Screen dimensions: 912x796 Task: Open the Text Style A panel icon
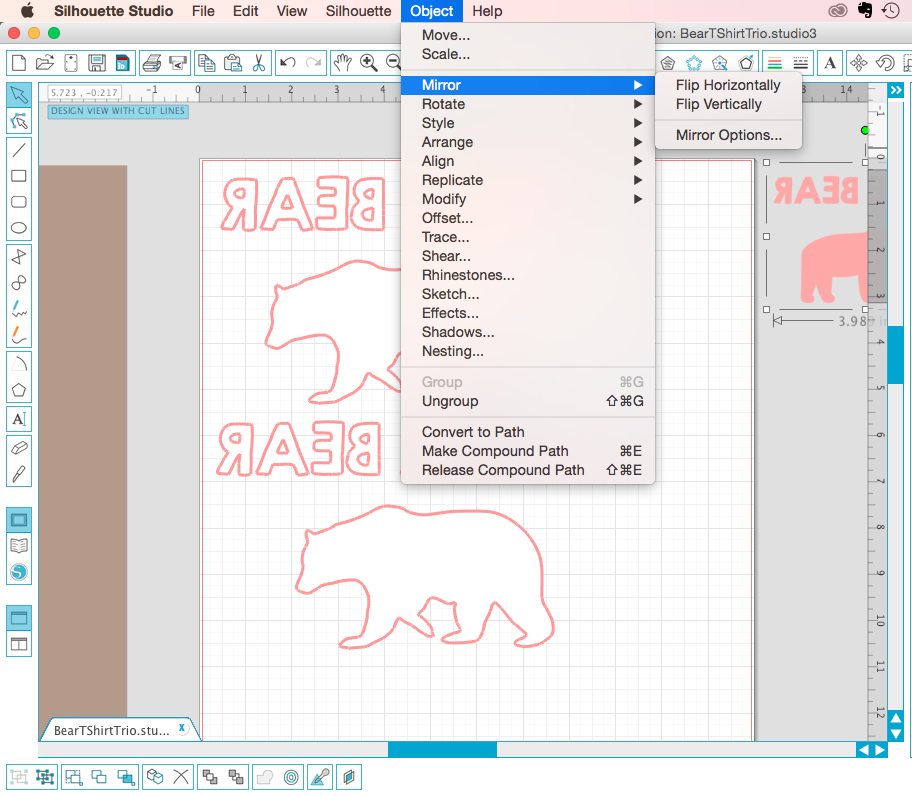(830, 63)
